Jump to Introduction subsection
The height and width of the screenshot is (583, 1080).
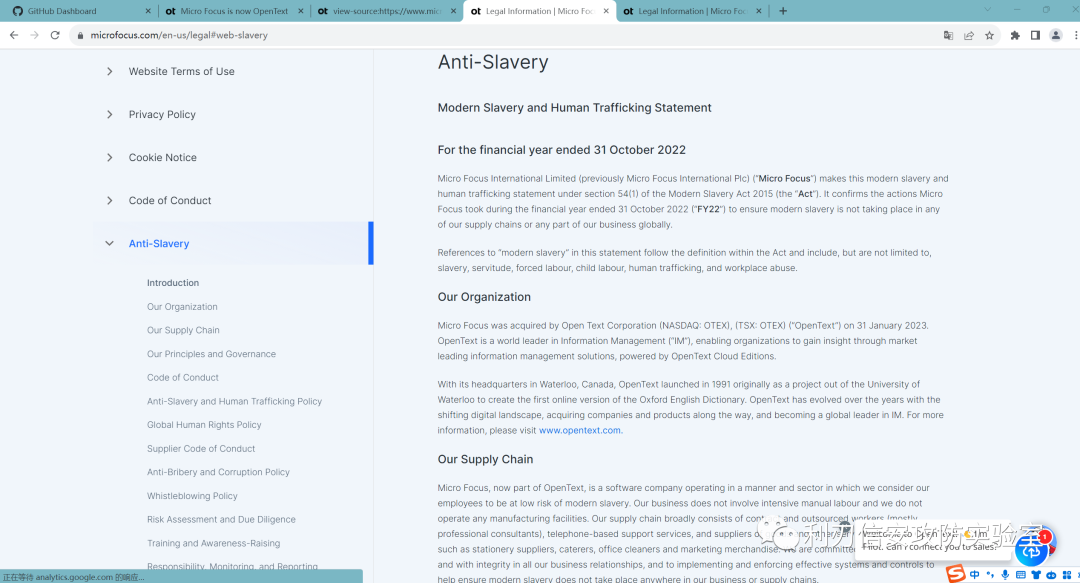(173, 283)
